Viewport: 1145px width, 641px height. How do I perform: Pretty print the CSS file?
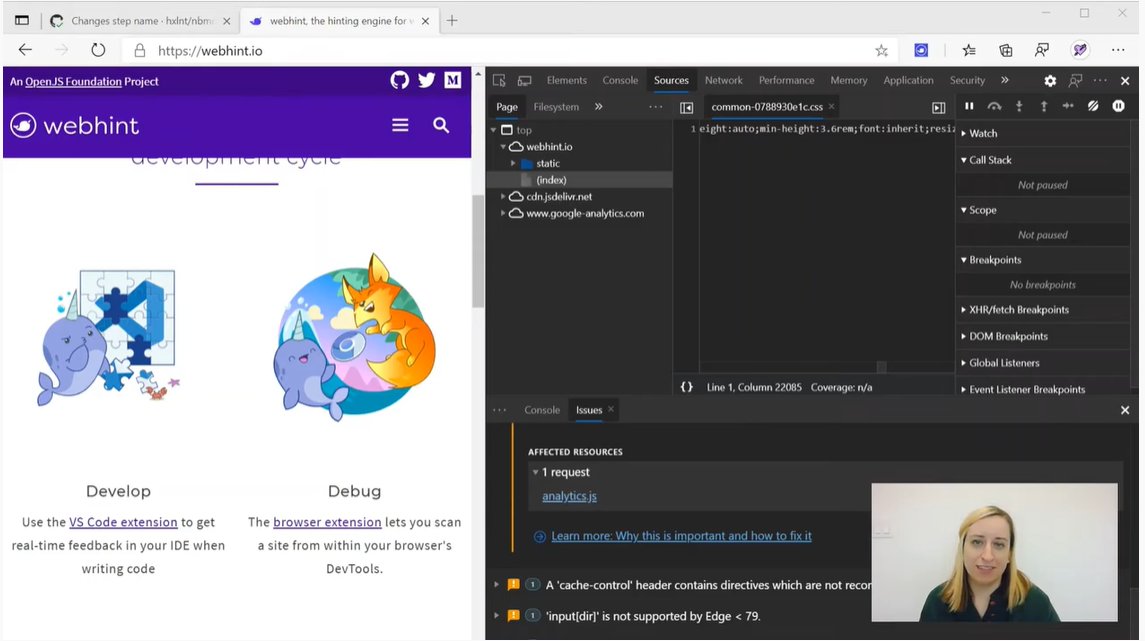(686, 387)
